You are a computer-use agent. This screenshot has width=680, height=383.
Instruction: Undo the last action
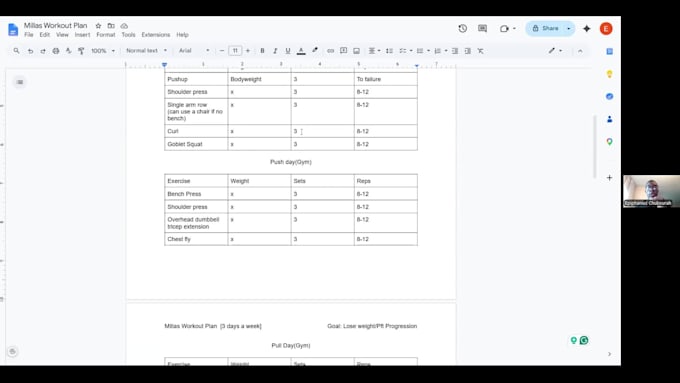(30, 51)
